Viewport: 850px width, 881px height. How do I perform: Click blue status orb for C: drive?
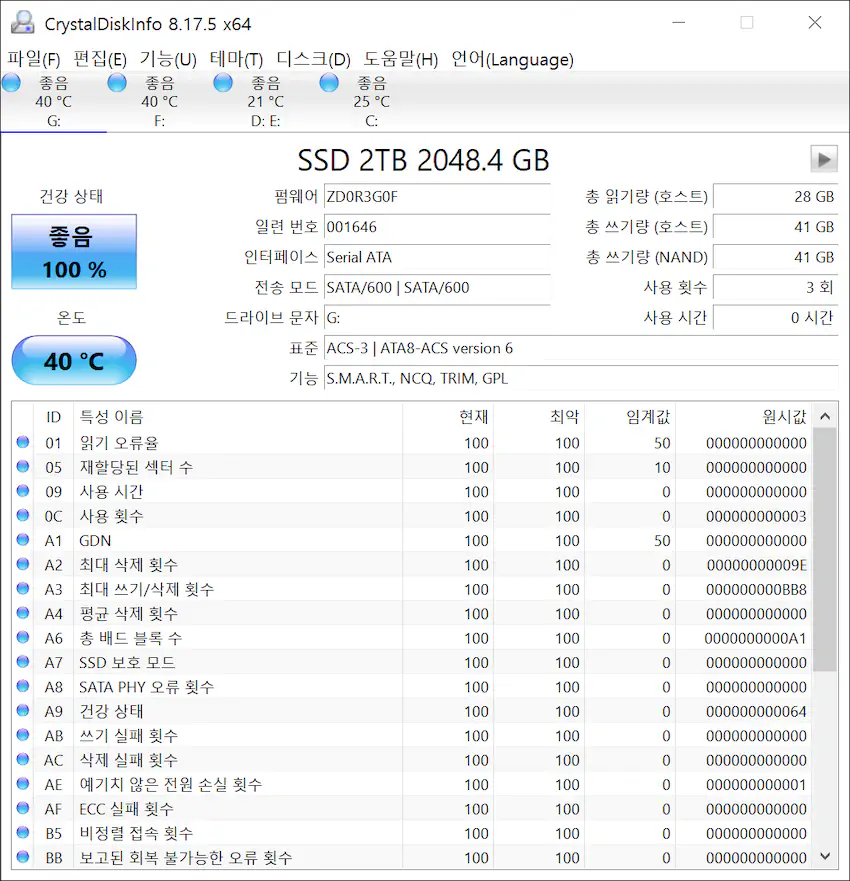coord(329,83)
